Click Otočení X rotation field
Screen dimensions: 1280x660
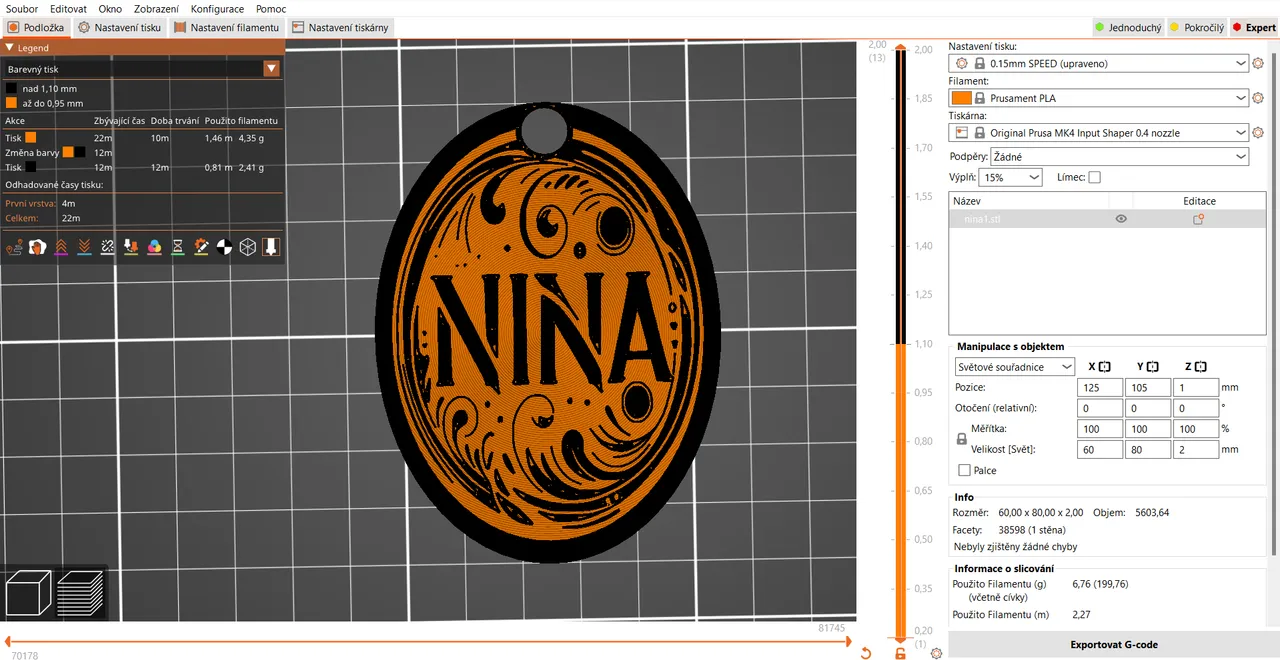1100,408
